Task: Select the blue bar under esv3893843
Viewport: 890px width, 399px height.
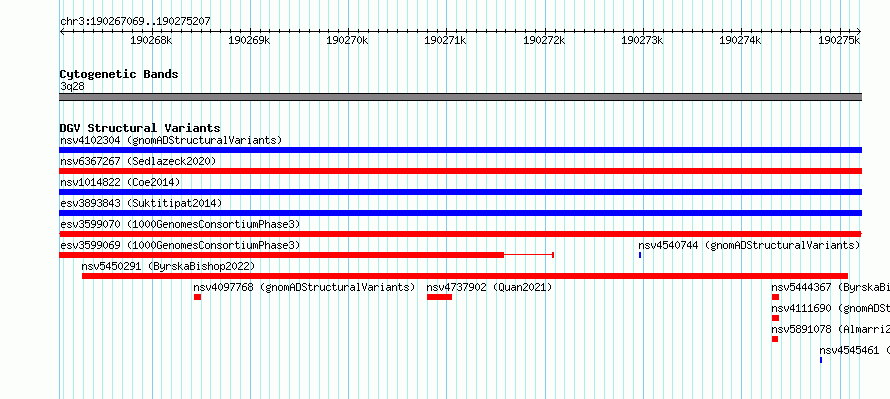Action: point(460,213)
